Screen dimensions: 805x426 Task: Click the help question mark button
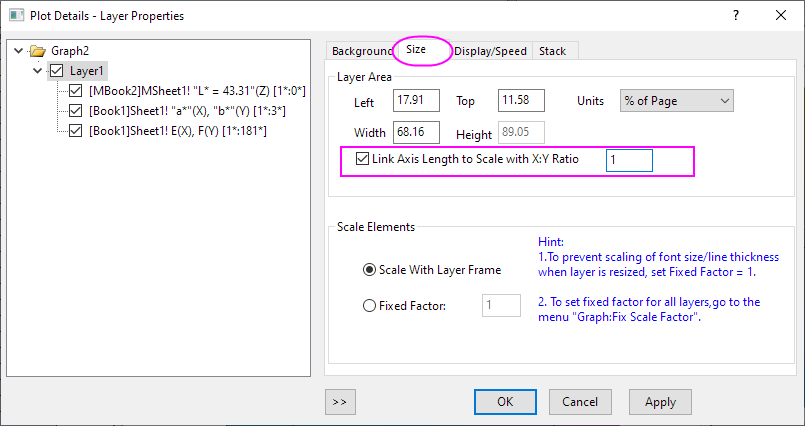[736, 16]
